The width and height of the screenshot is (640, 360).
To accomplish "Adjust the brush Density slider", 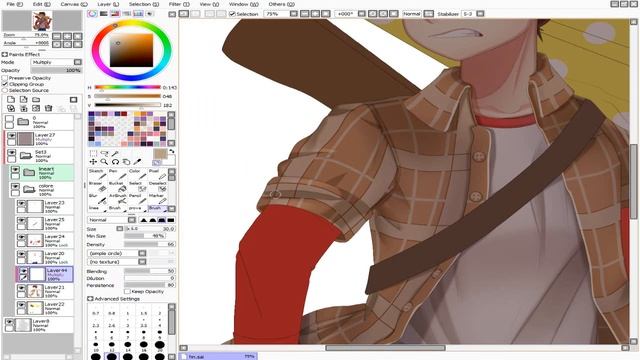I will coord(149,244).
